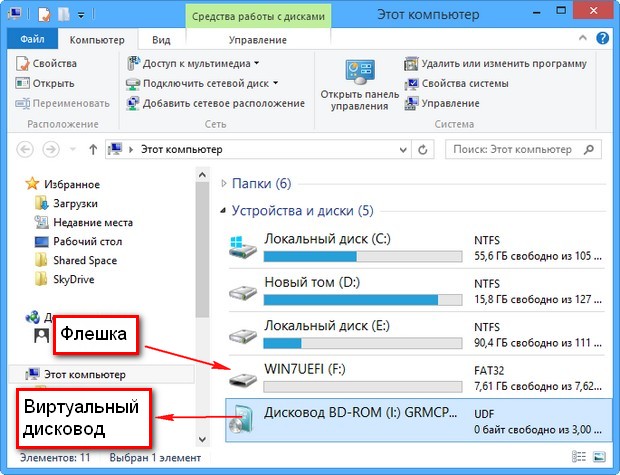The width and height of the screenshot is (620, 475).
Task: Click the usage bar of drive C:
Action: [x=363, y=256]
